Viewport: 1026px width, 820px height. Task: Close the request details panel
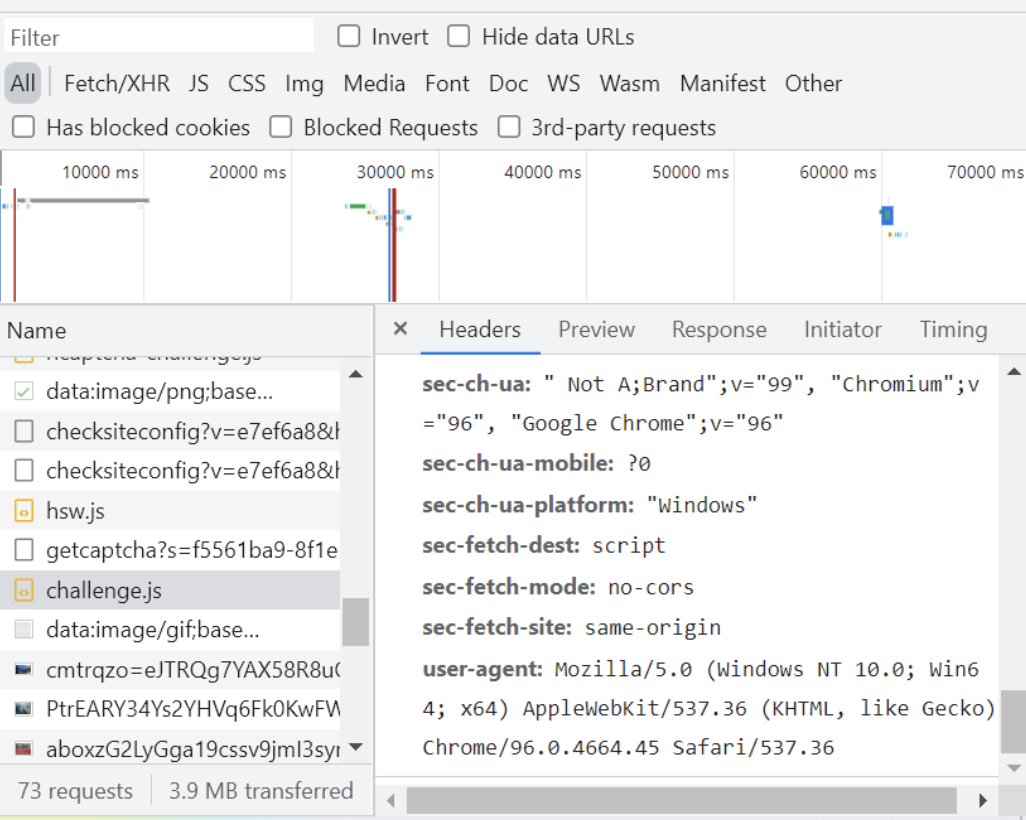(x=400, y=329)
